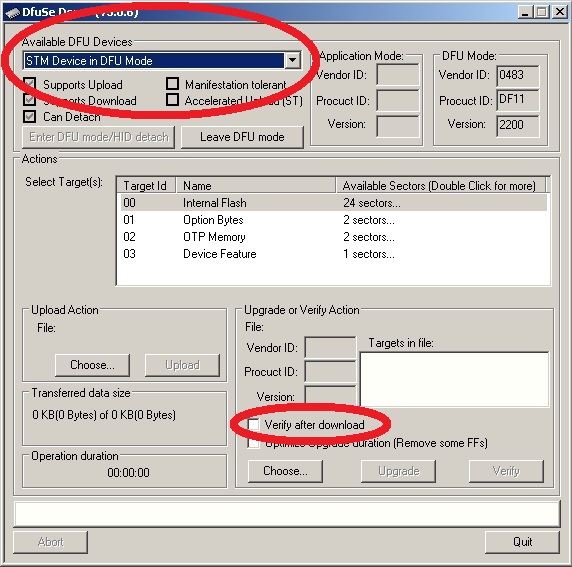Click the Leave DFU mode button
The height and width of the screenshot is (567, 572).
(x=242, y=137)
